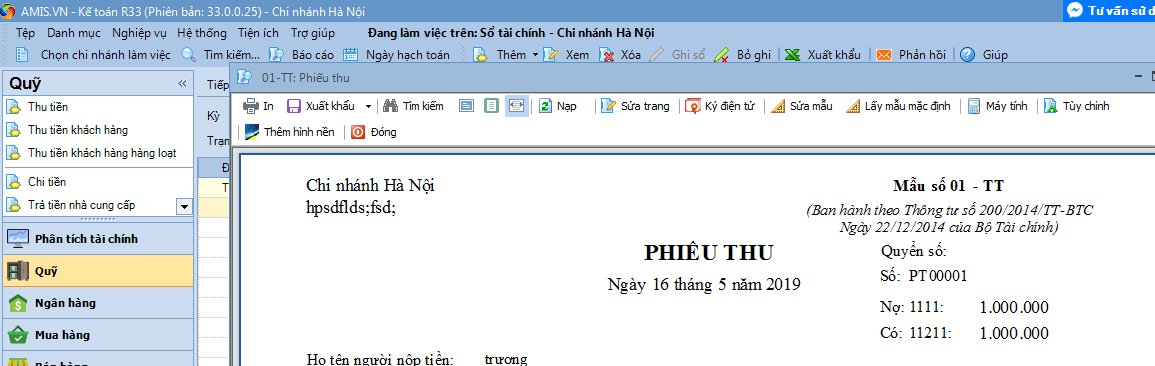Open the Quỹ module in sidebar
The width and height of the screenshot is (1155, 366).
[x=97, y=270]
